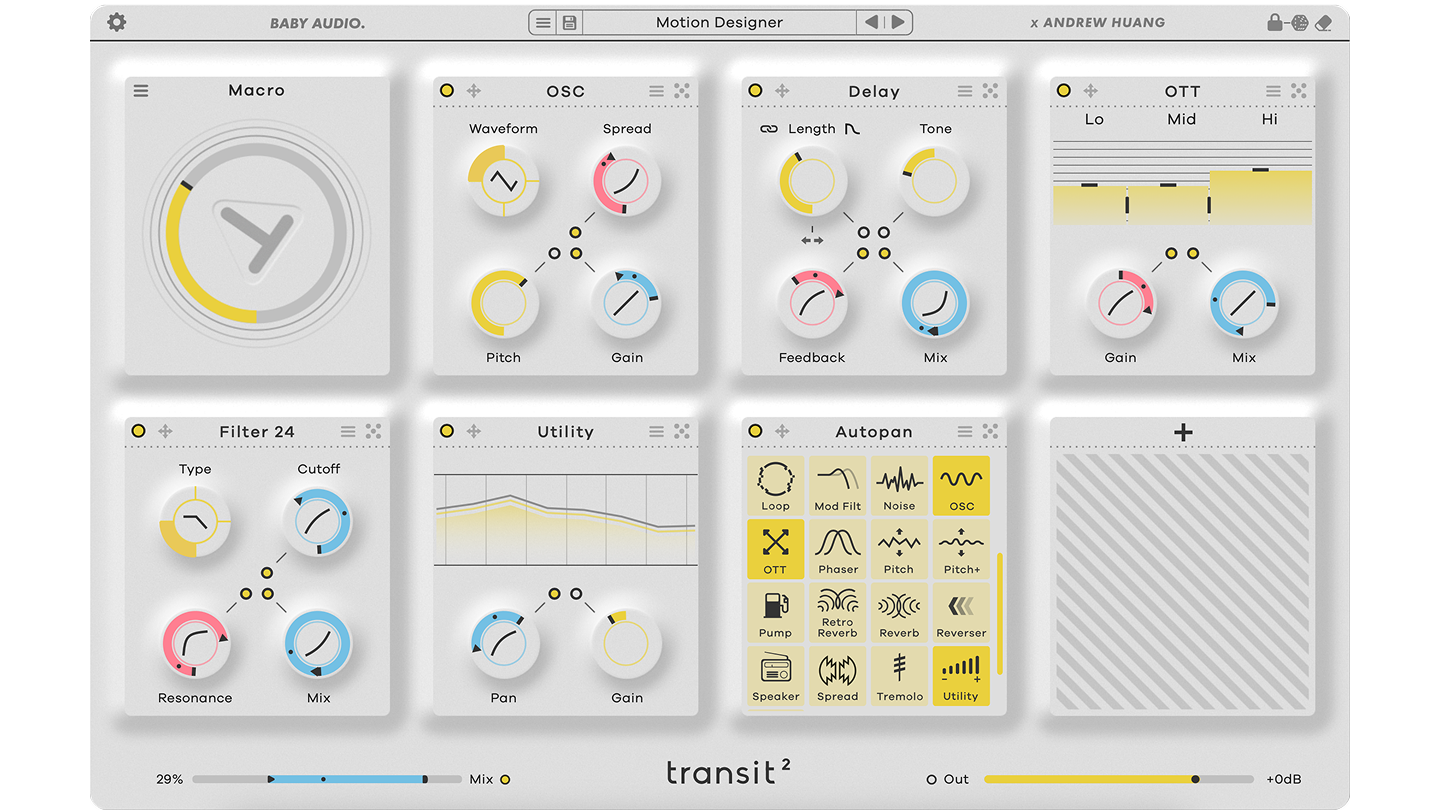Screen dimensions: 1440x810
Task: Click the Filter 24 Type knob
Action: (x=195, y=521)
